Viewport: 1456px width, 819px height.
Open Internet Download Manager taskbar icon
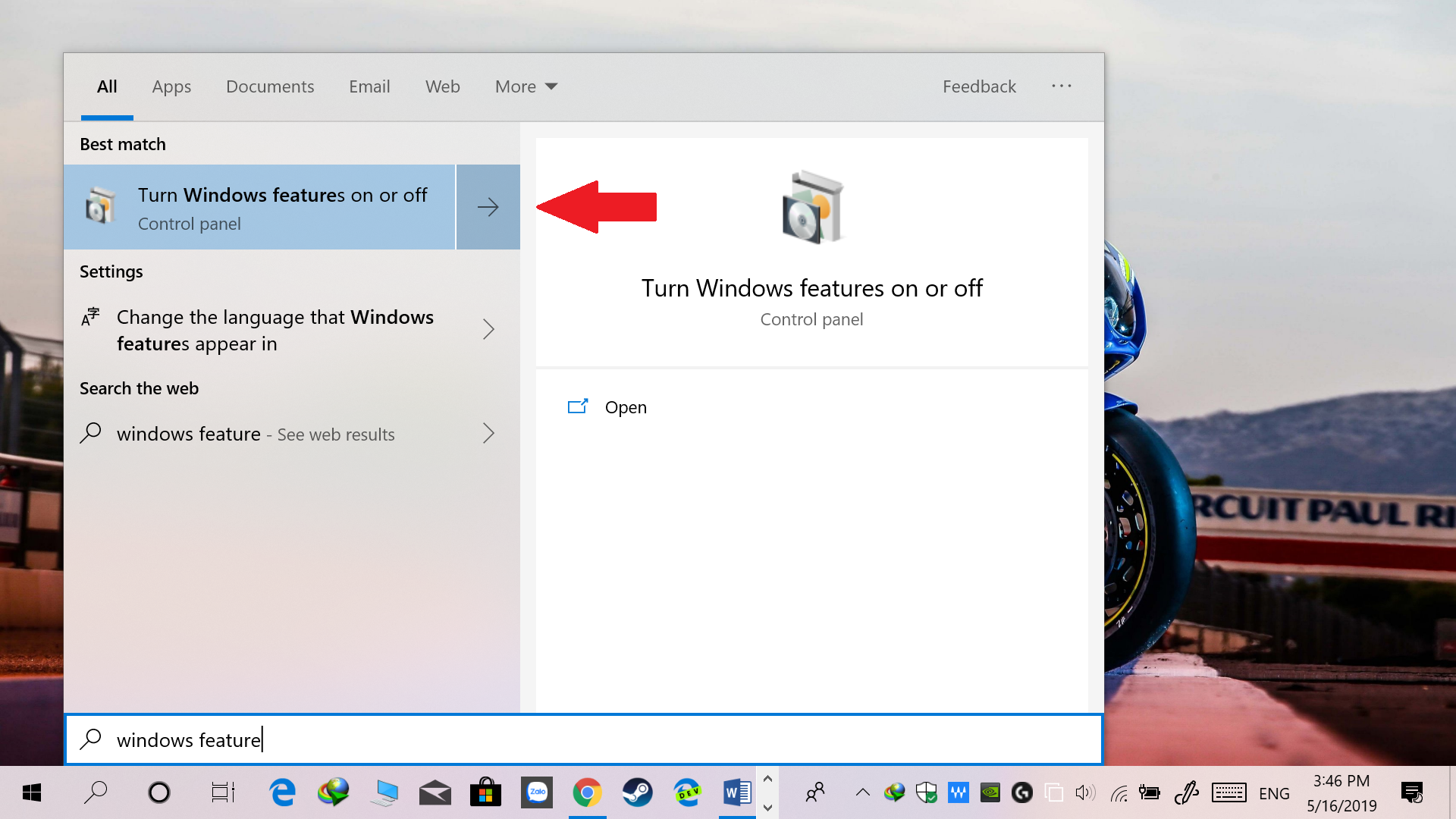(x=334, y=793)
